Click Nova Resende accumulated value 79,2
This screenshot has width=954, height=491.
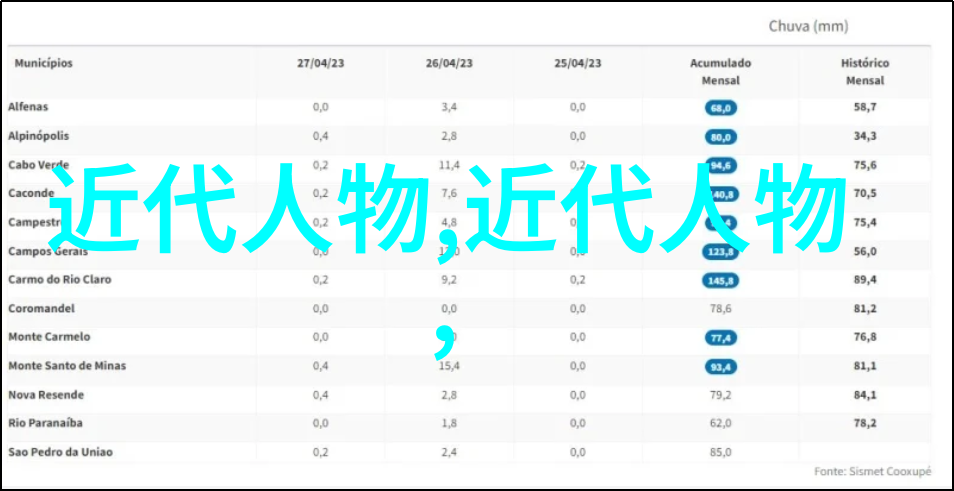point(720,395)
